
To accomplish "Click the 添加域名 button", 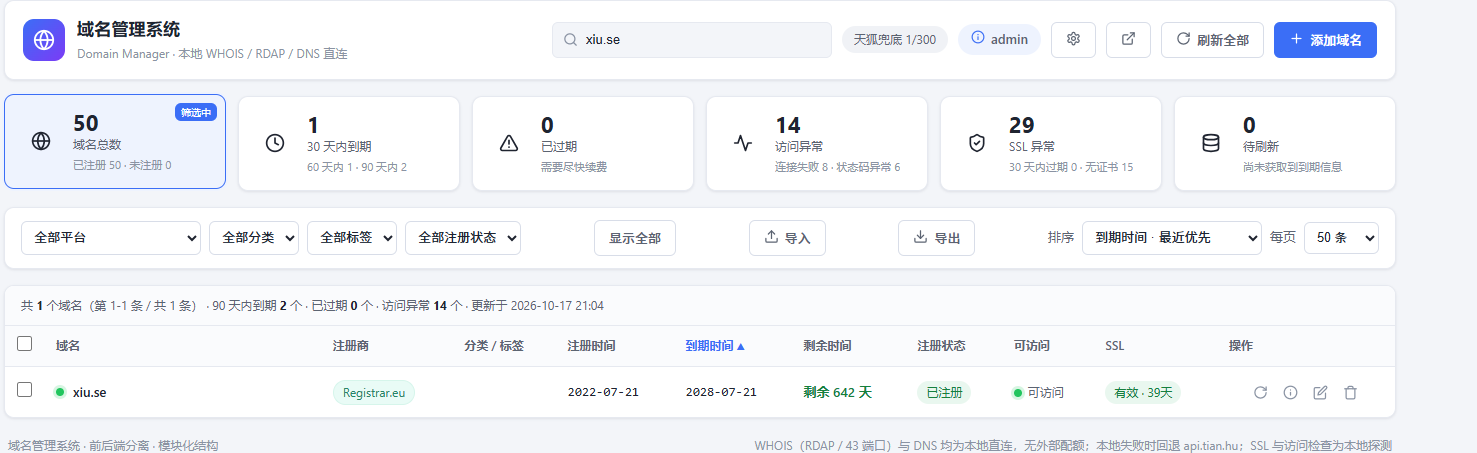I will (x=1325, y=40).
